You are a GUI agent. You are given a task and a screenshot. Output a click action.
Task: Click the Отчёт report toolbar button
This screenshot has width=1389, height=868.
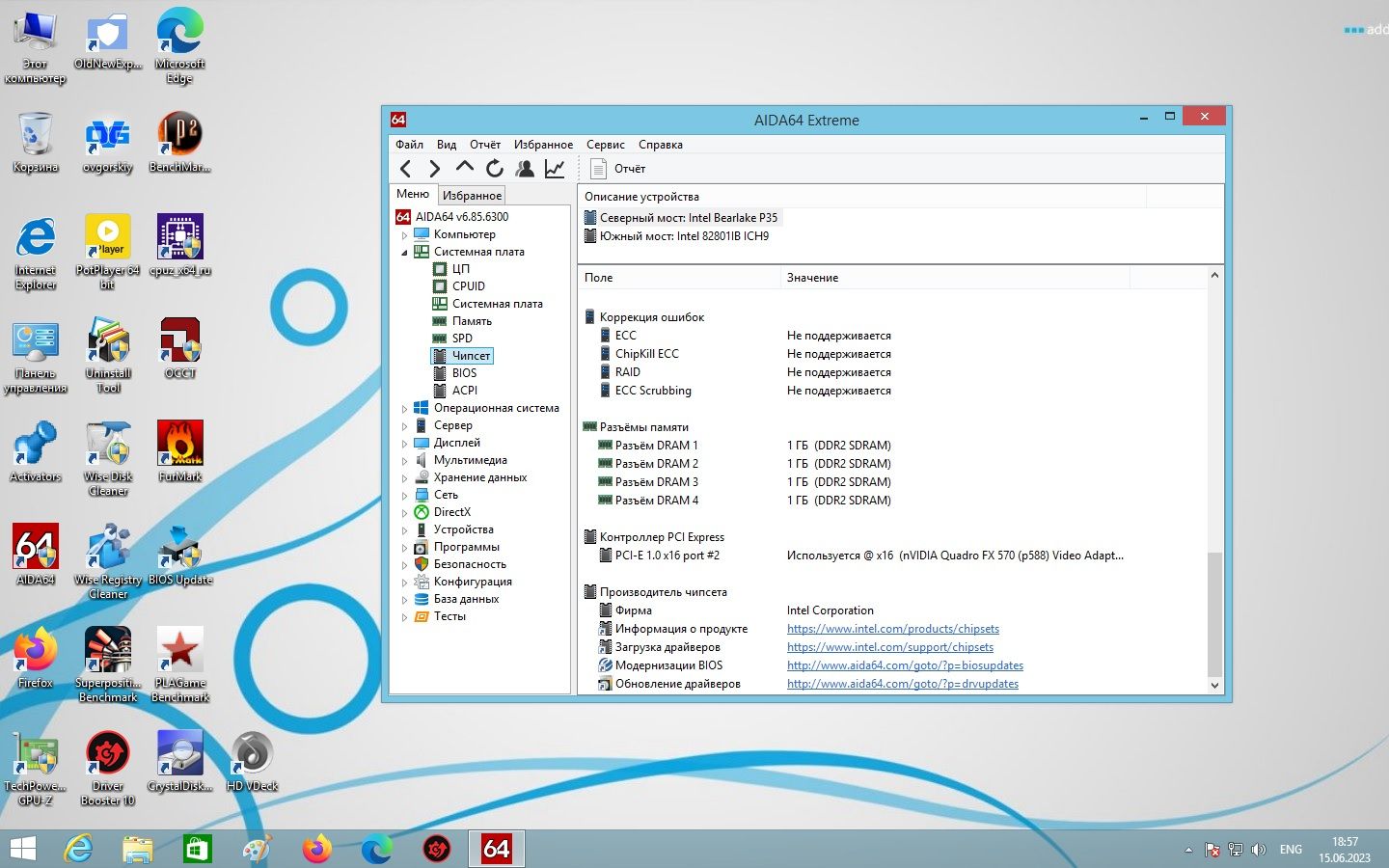pyautogui.click(x=617, y=169)
